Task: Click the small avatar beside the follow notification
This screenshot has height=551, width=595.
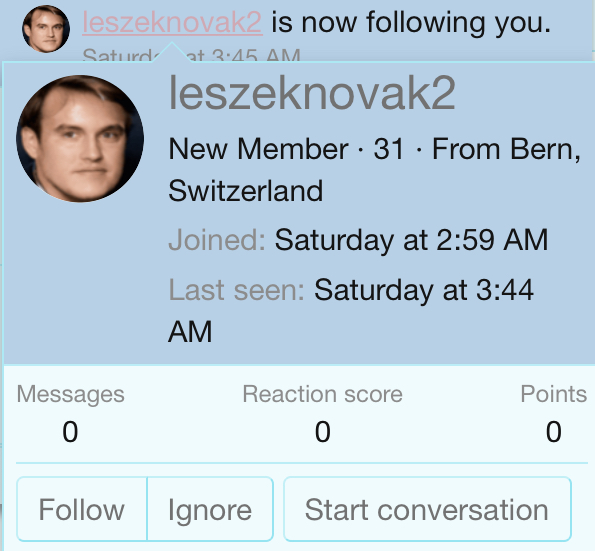Action: tap(46, 29)
